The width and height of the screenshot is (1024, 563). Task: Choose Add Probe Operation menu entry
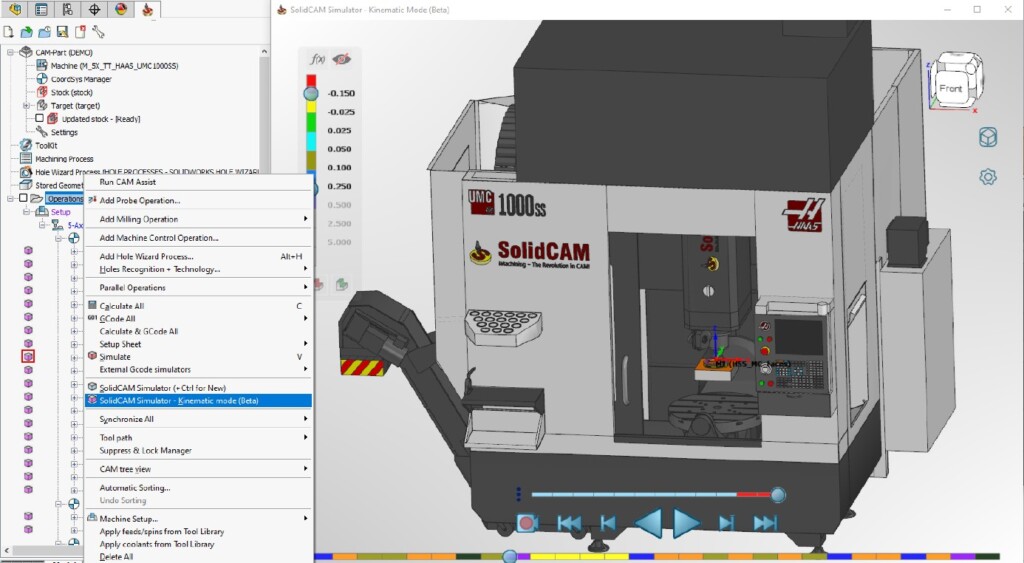pyautogui.click(x=199, y=201)
